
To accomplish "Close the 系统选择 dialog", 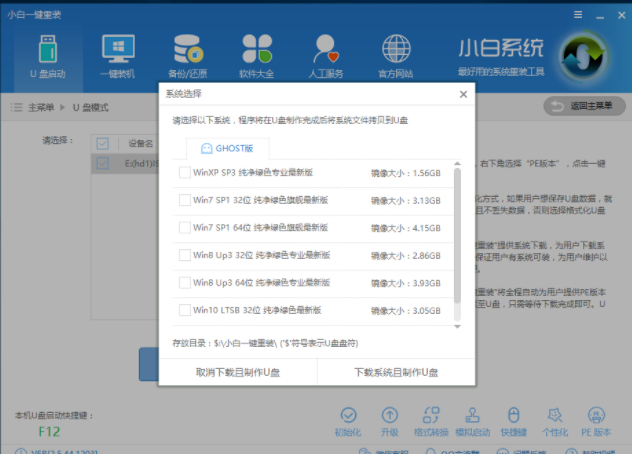I will click(x=463, y=94).
